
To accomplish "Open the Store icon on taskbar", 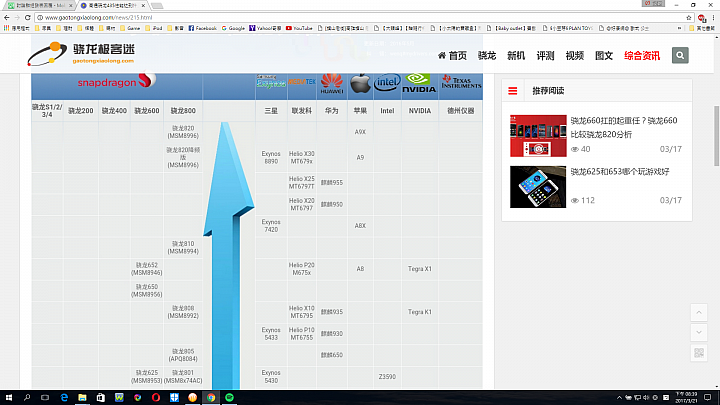I will point(101,398).
